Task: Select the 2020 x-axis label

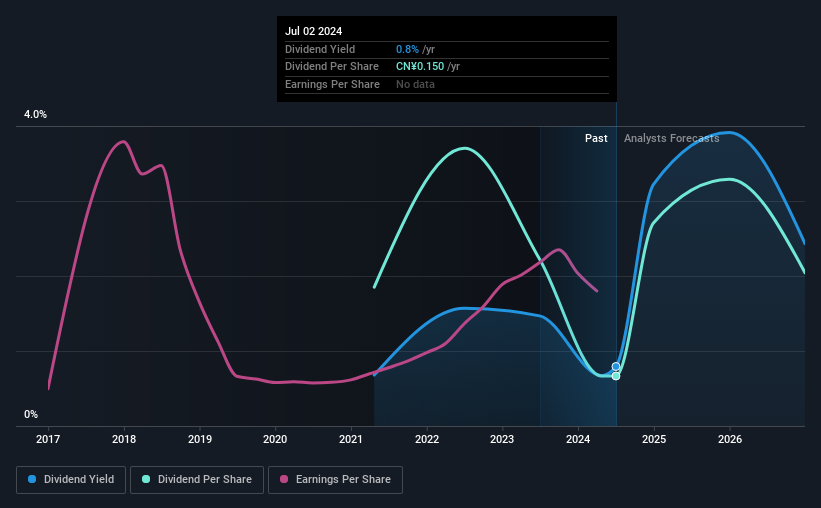Action: click(x=275, y=439)
